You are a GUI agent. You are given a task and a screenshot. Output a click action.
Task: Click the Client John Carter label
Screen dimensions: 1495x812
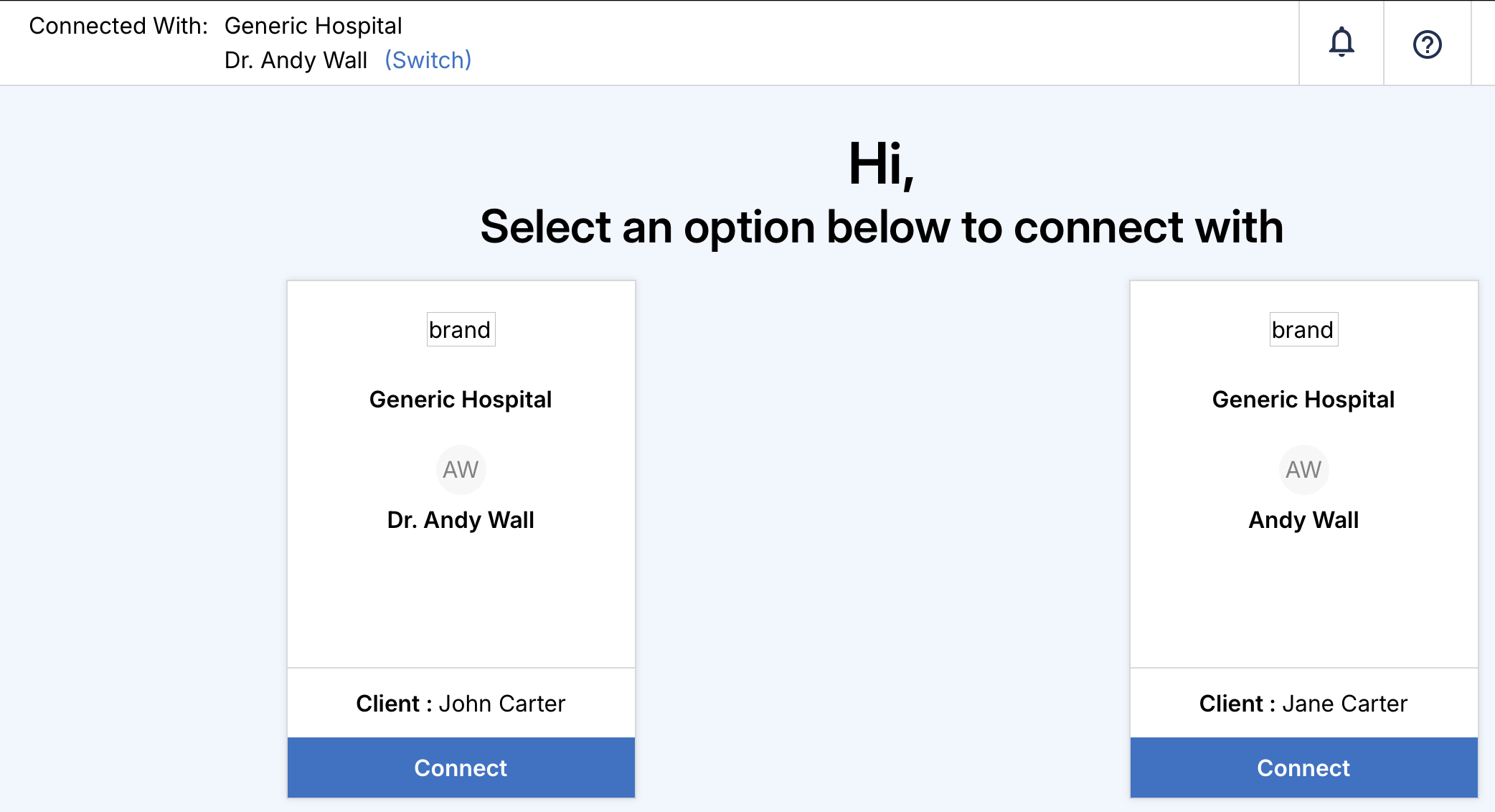tap(461, 704)
